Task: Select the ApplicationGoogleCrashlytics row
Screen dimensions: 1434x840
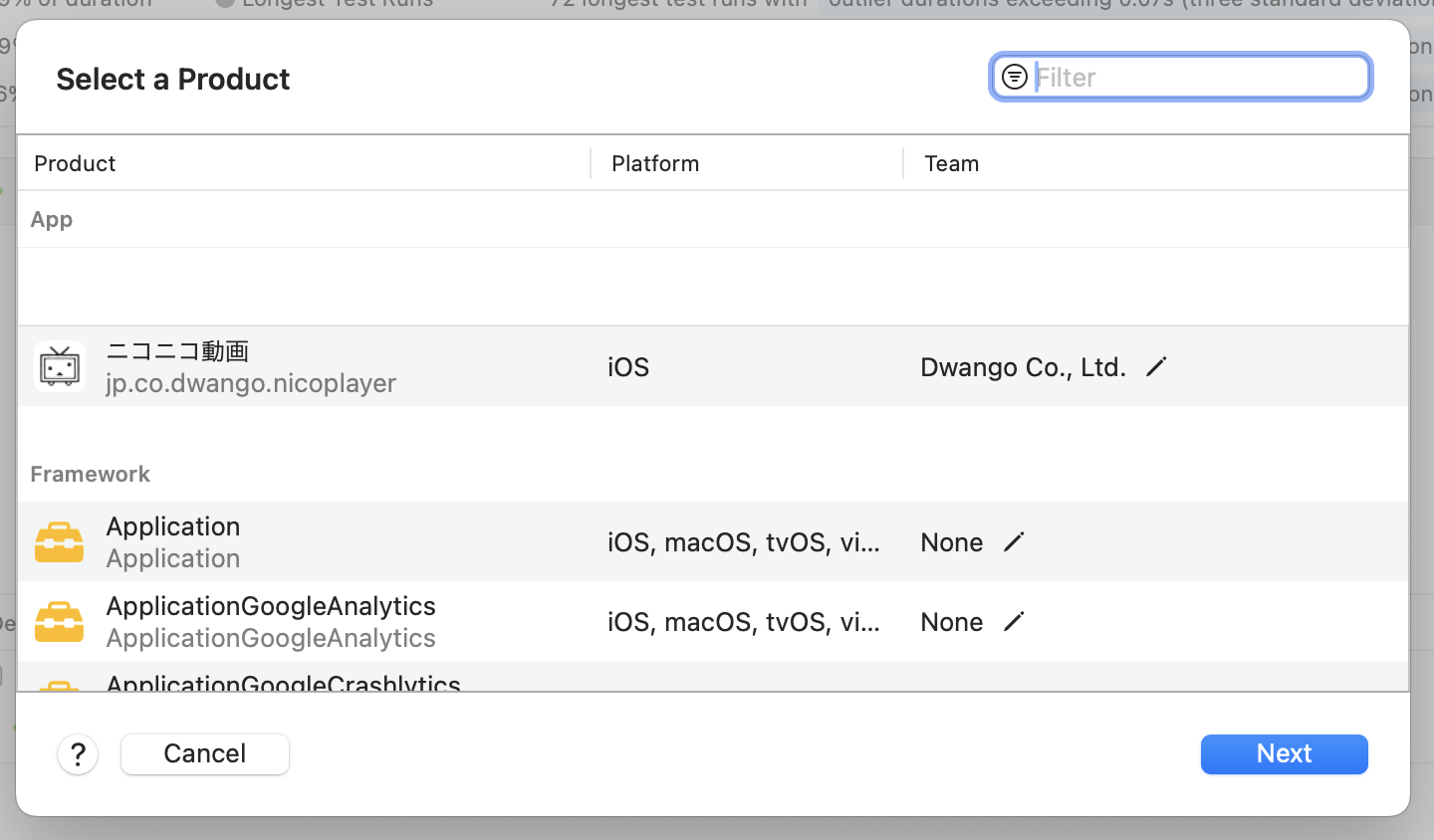Action: (713, 677)
